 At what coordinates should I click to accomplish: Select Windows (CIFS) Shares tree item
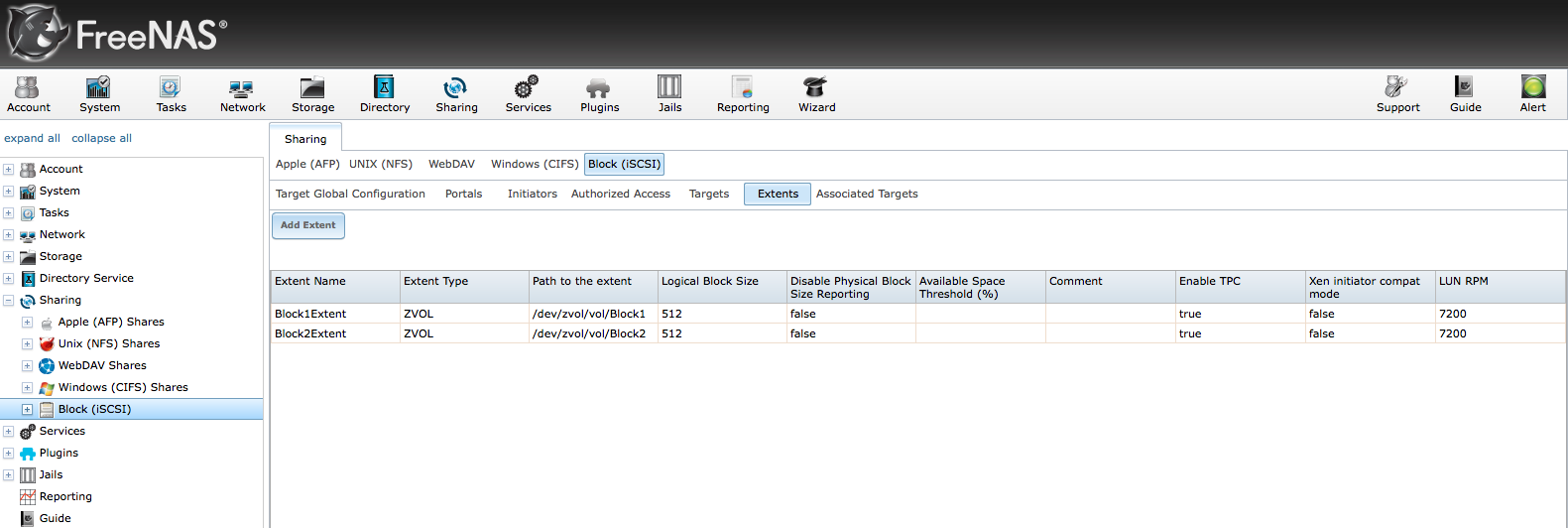(123, 388)
